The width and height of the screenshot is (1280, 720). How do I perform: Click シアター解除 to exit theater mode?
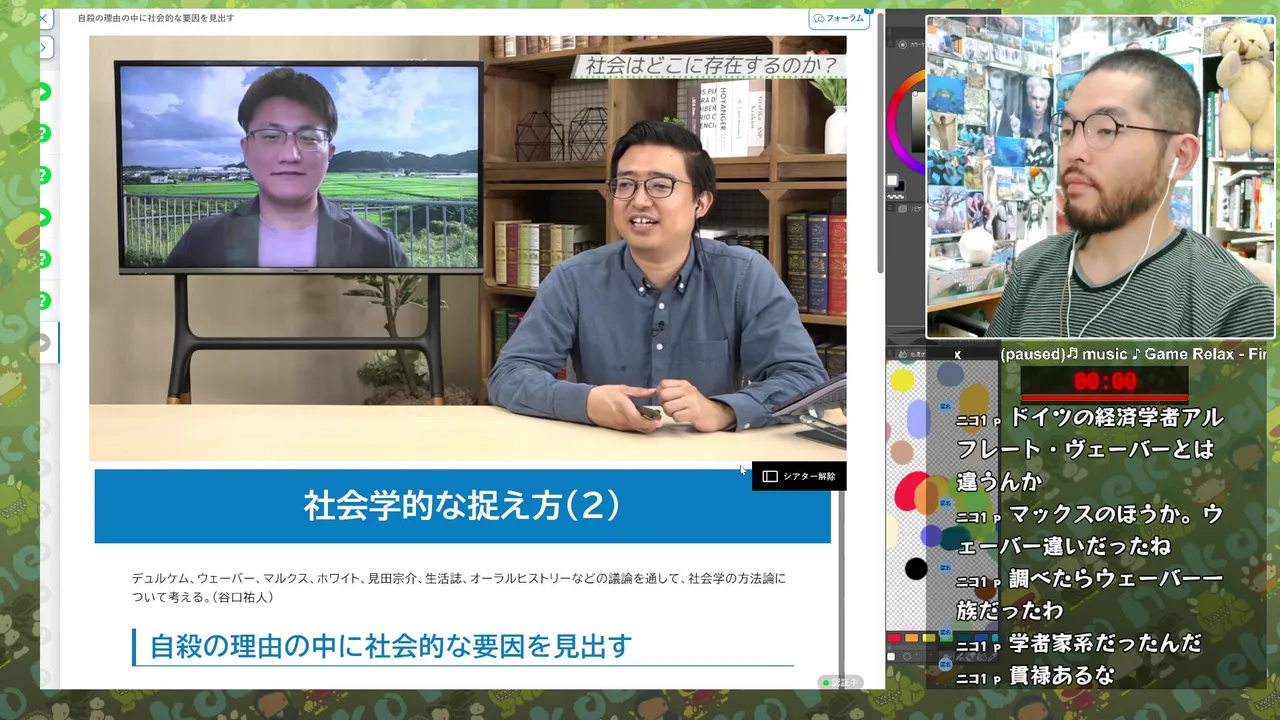point(799,476)
